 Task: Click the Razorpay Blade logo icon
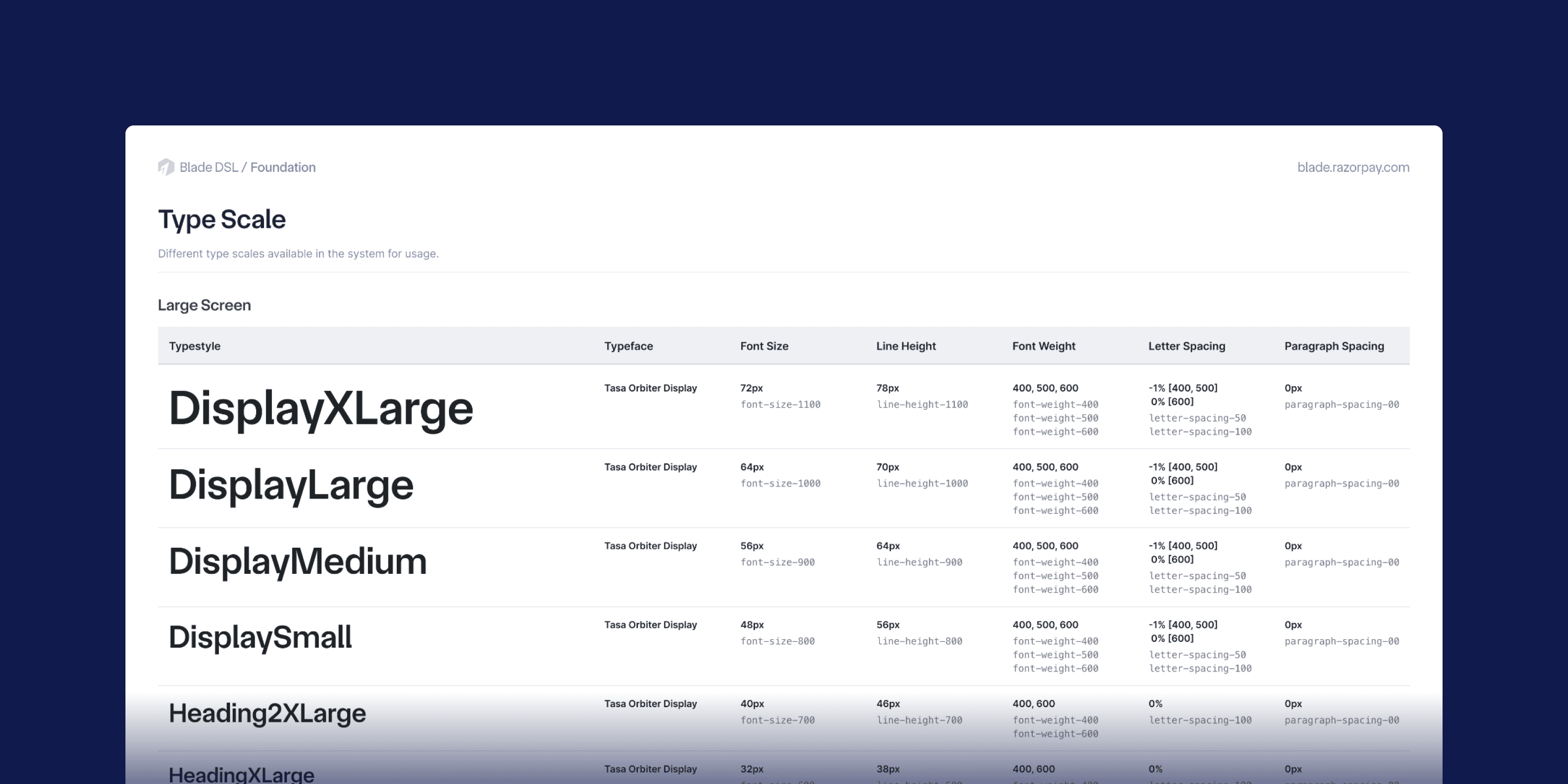tap(166, 167)
